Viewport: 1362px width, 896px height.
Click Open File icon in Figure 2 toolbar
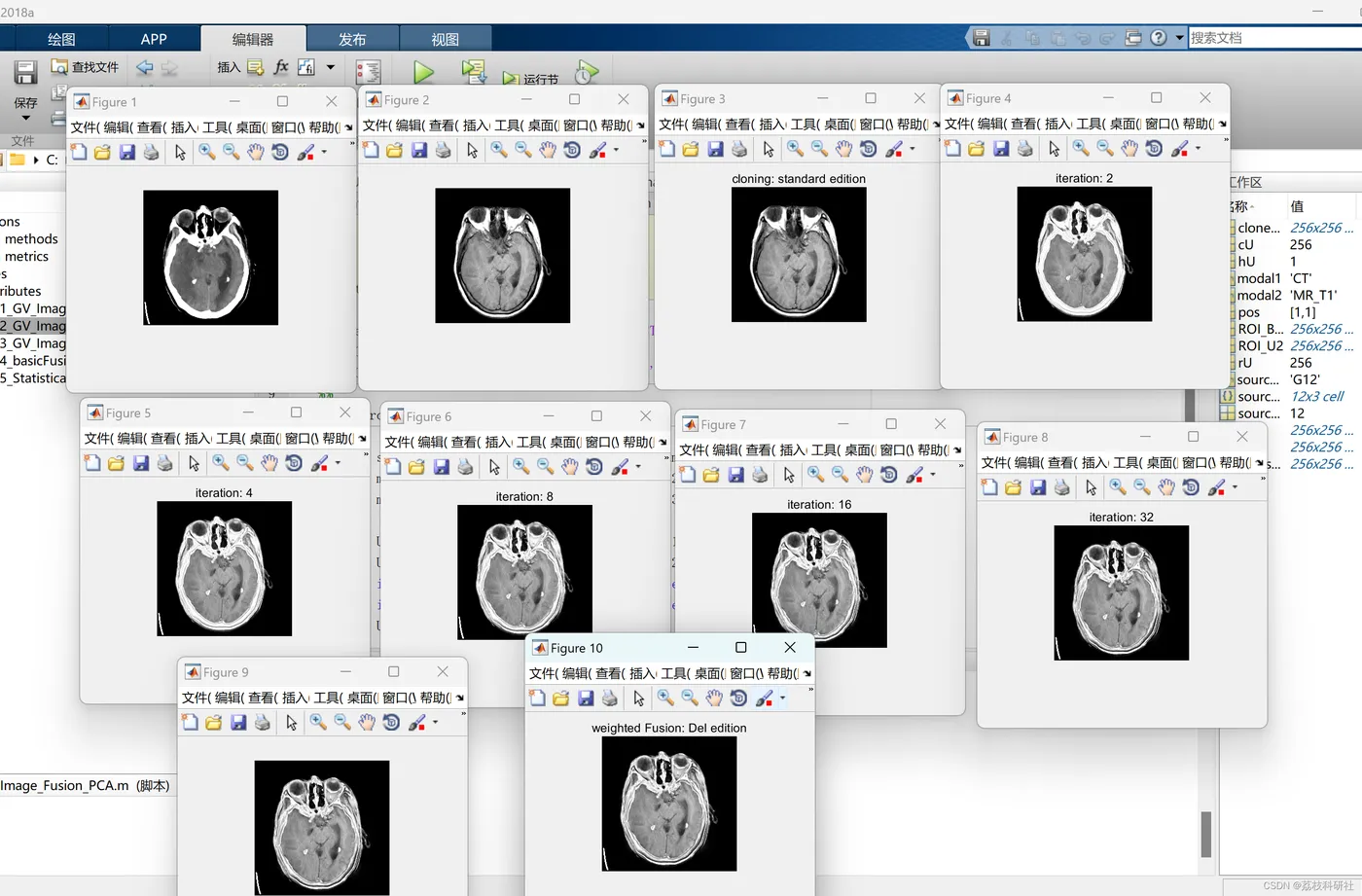[394, 150]
